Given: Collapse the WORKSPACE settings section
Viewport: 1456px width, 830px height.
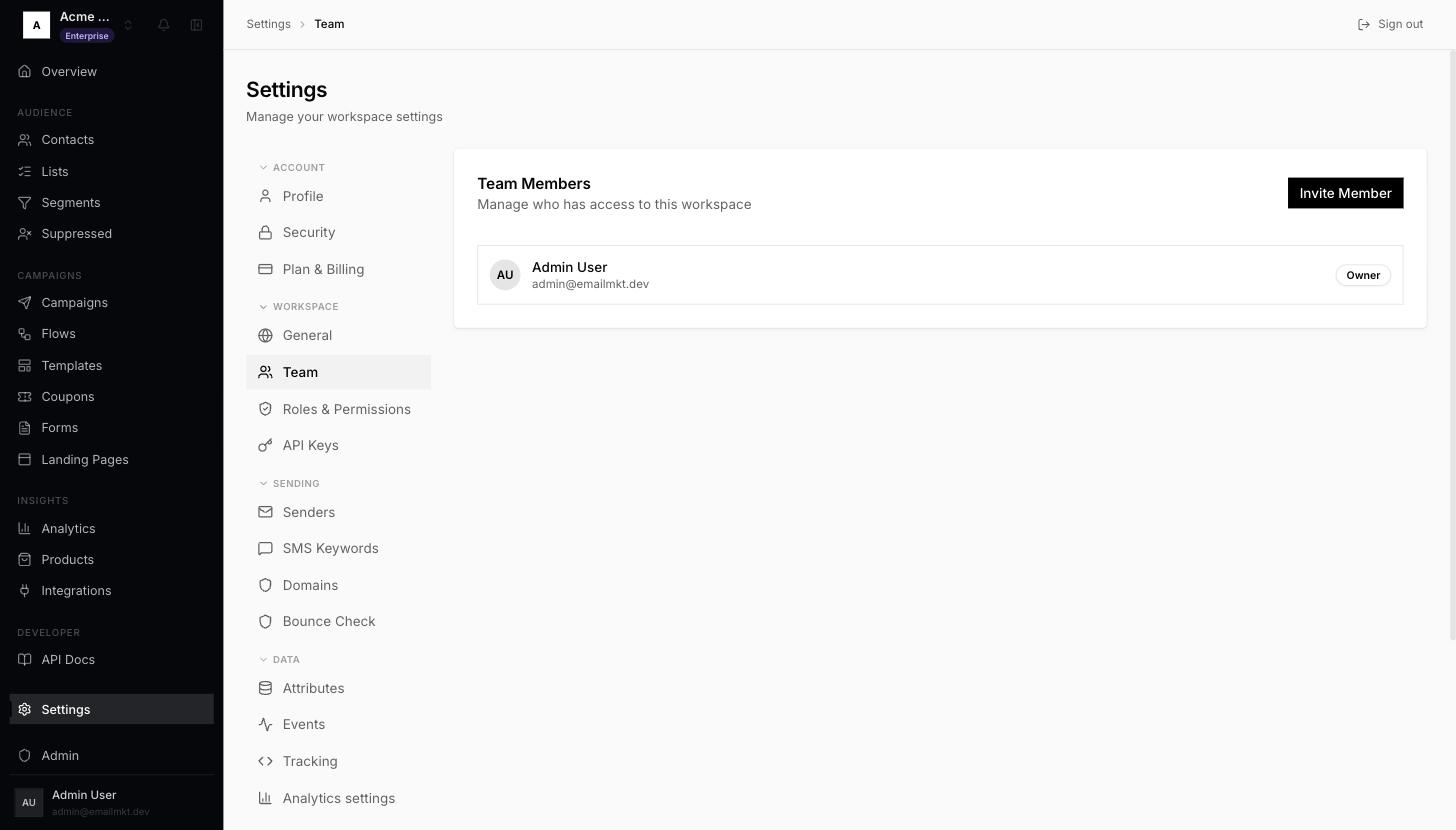Looking at the screenshot, I should point(299,307).
